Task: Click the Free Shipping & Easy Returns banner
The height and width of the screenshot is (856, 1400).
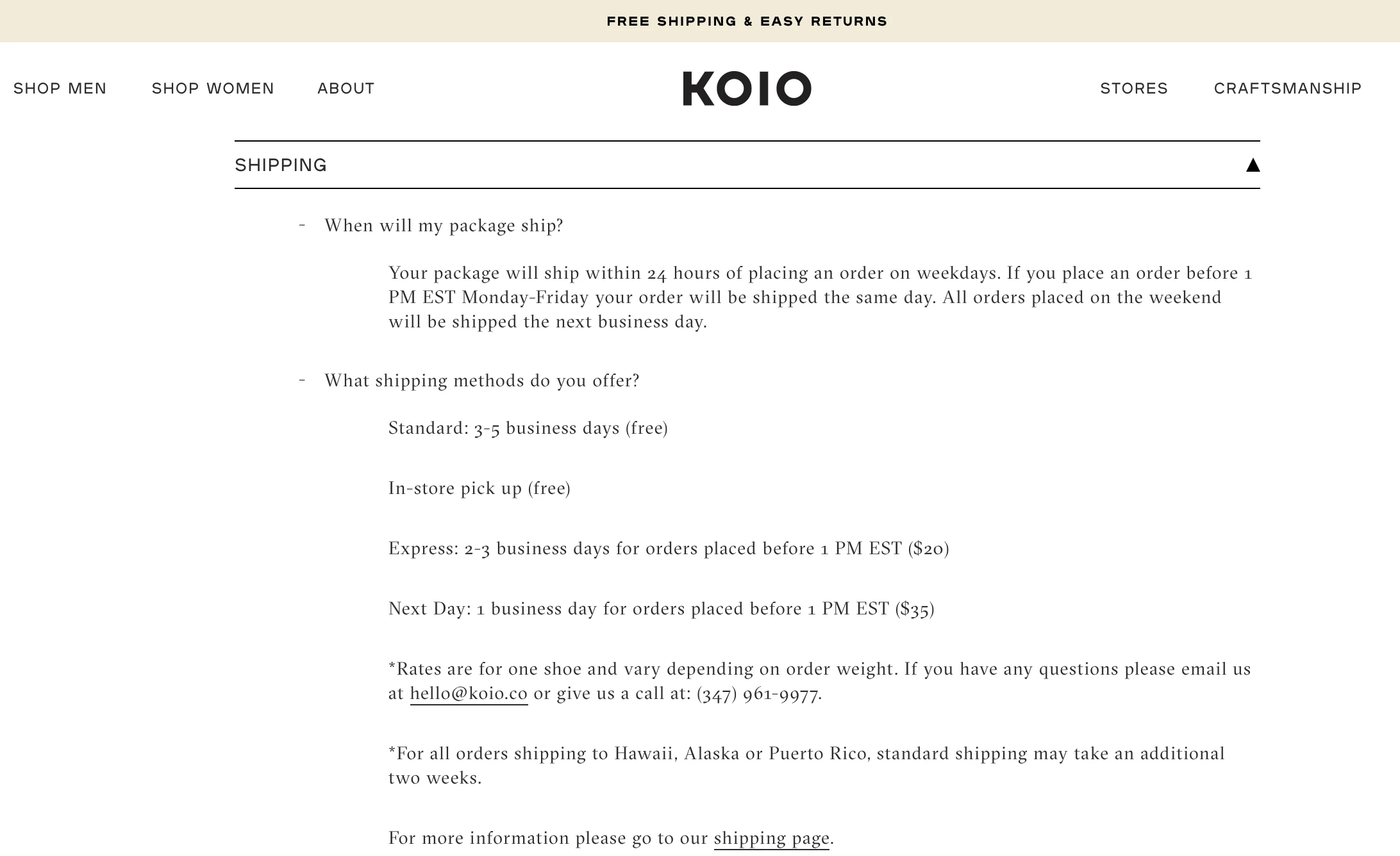Action: point(747,21)
